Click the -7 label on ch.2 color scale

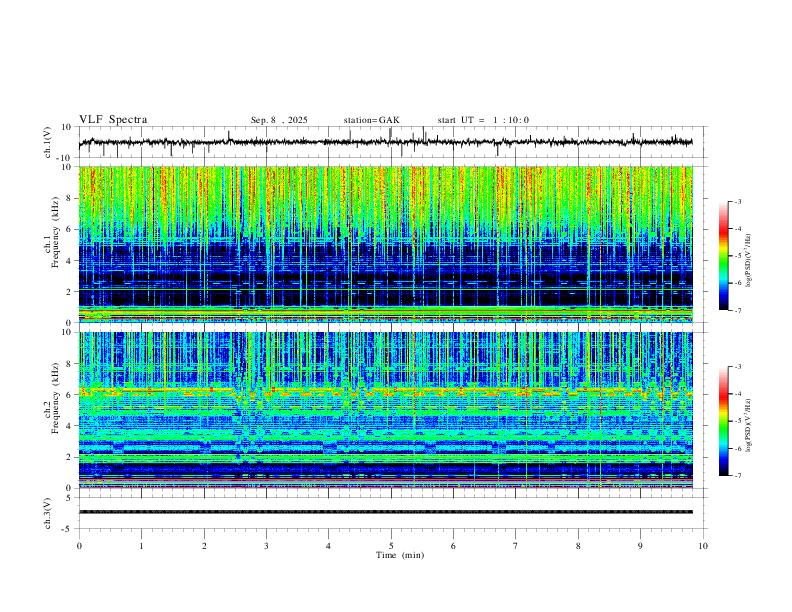coord(737,475)
